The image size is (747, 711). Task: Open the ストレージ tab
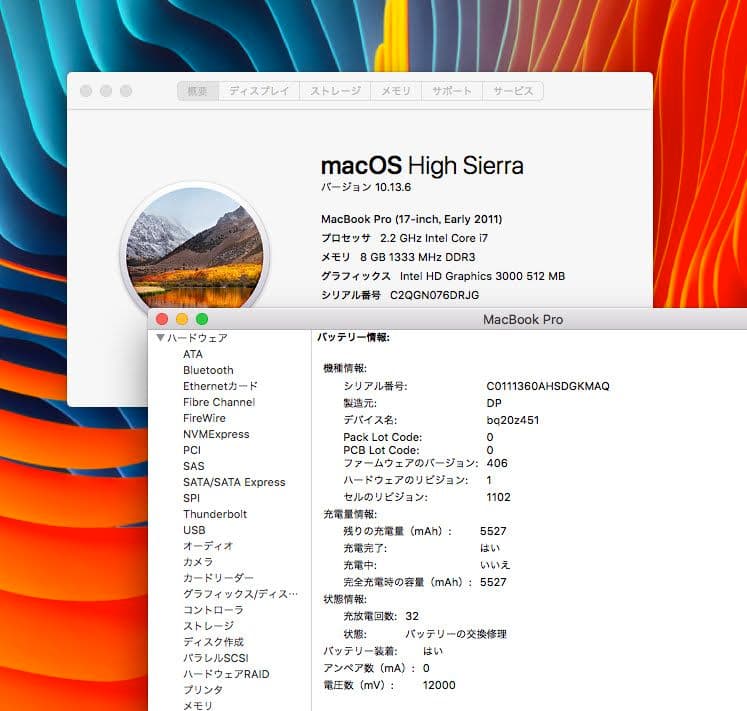pyautogui.click(x=335, y=91)
